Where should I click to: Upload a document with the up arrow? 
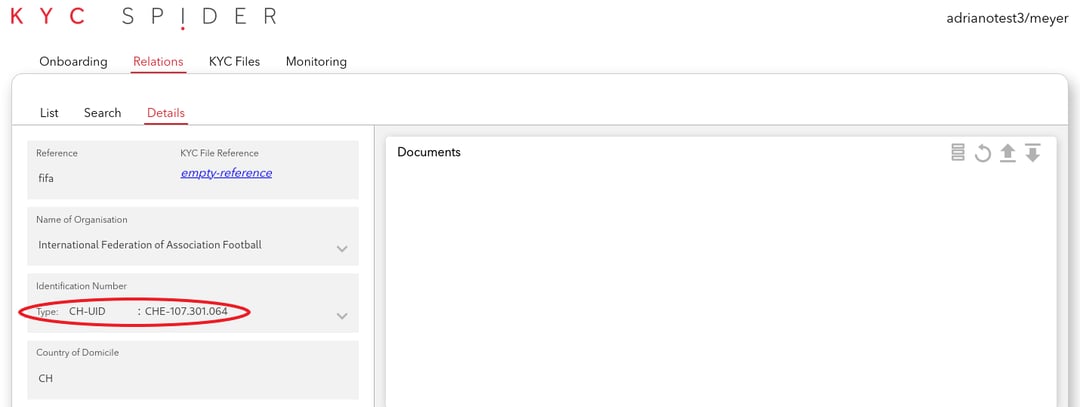point(1008,153)
